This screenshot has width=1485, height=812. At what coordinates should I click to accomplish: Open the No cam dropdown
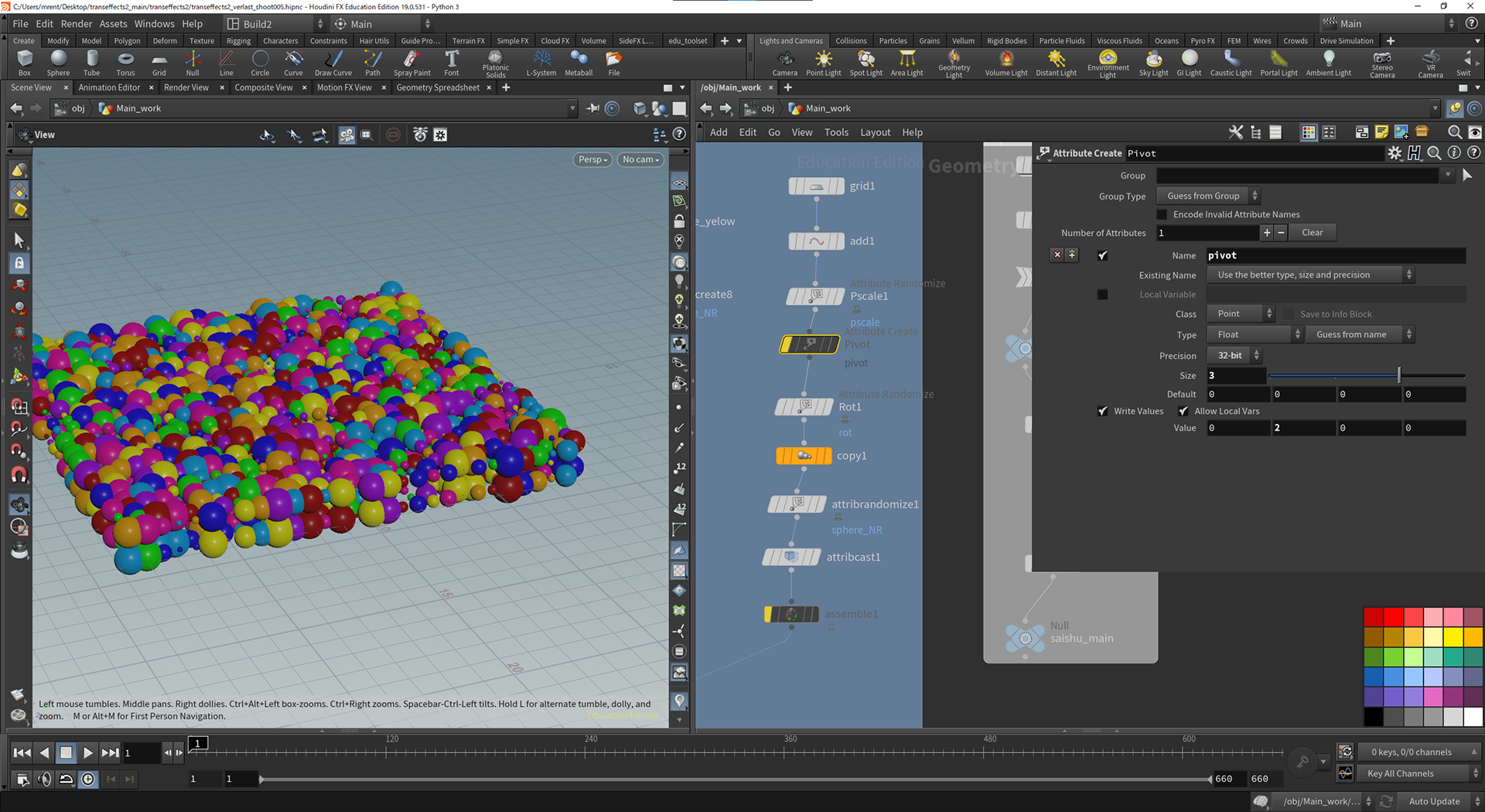[x=640, y=159]
